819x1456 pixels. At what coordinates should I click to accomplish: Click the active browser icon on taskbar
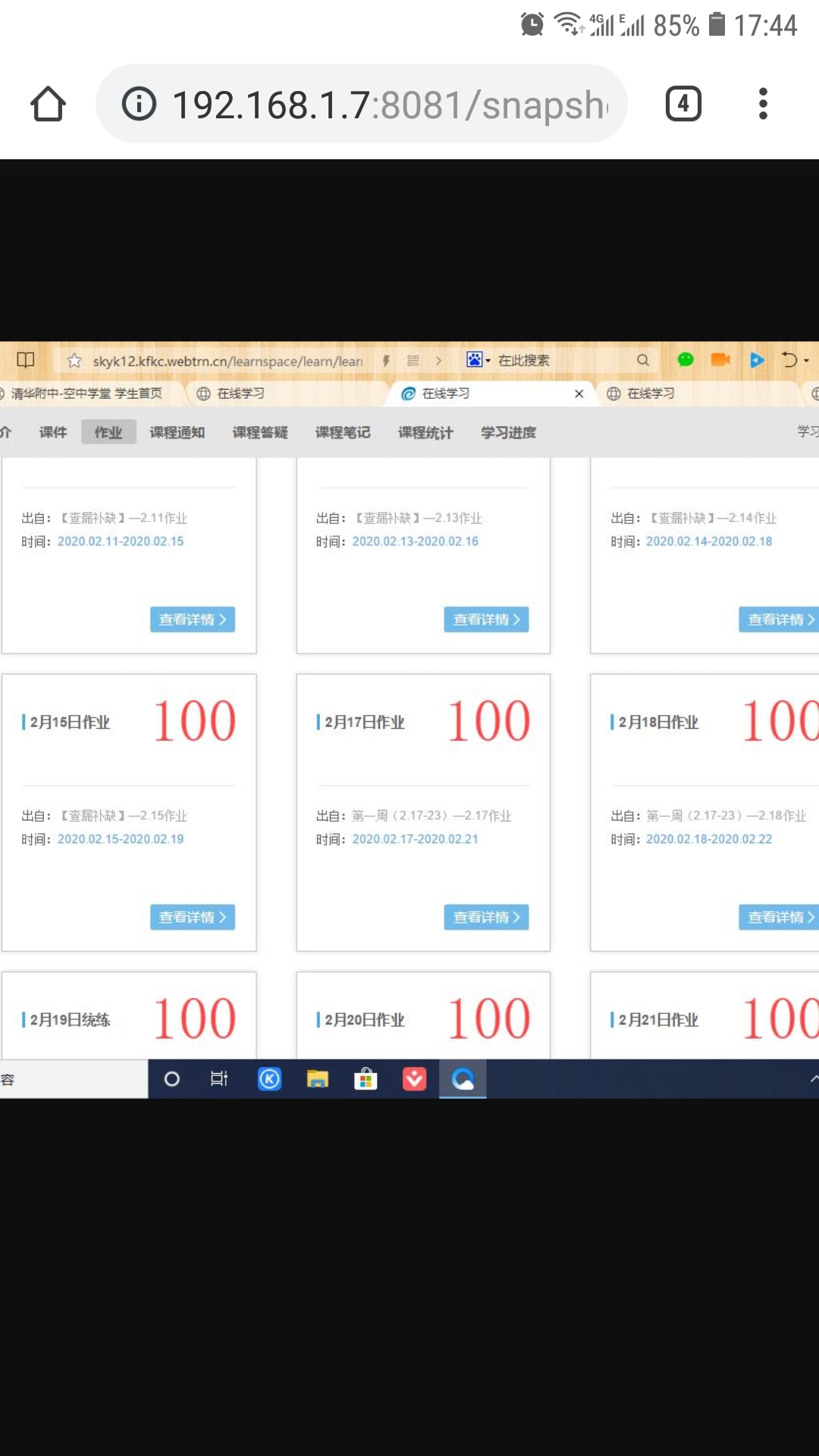click(x=463, y=1079)
